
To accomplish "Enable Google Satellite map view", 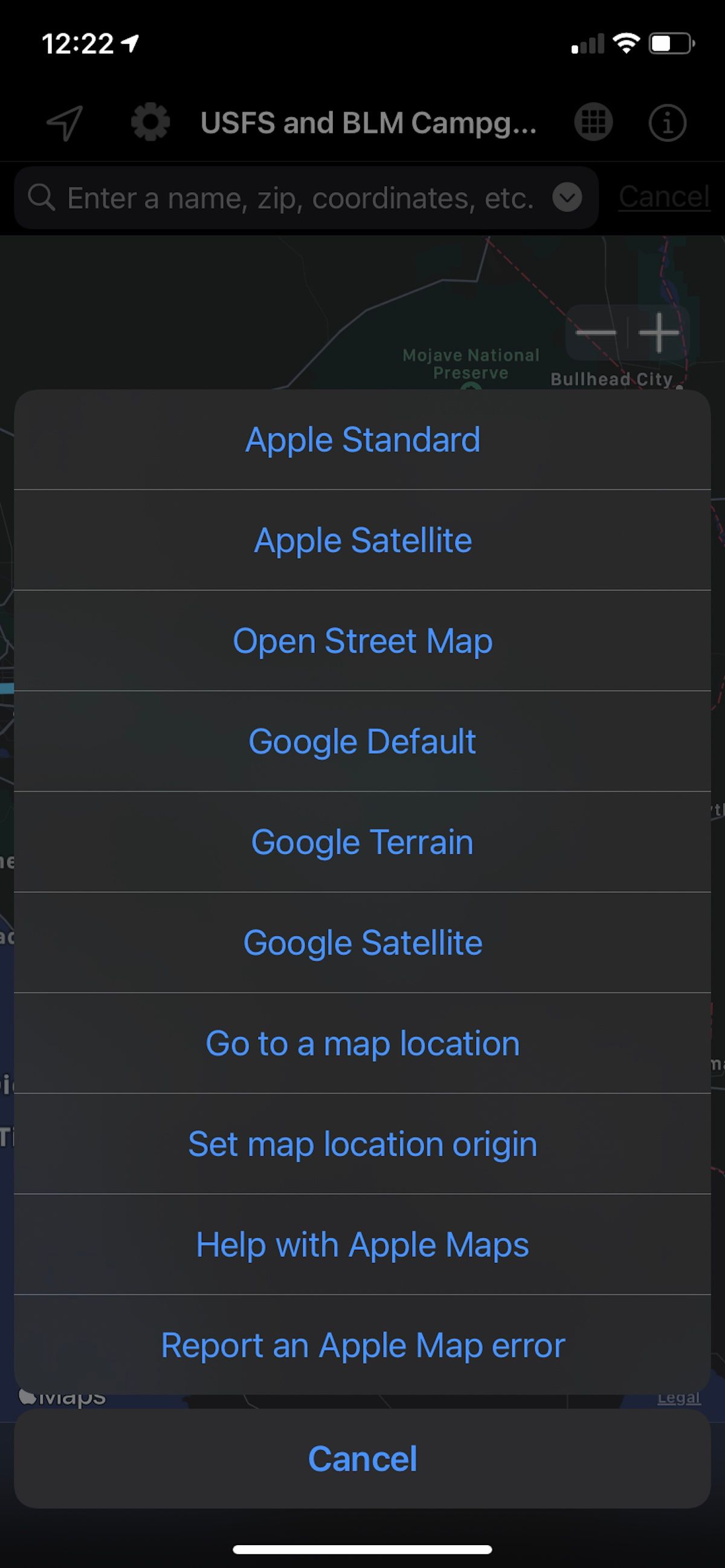I will pyautogui.click(x=362, y=942).
